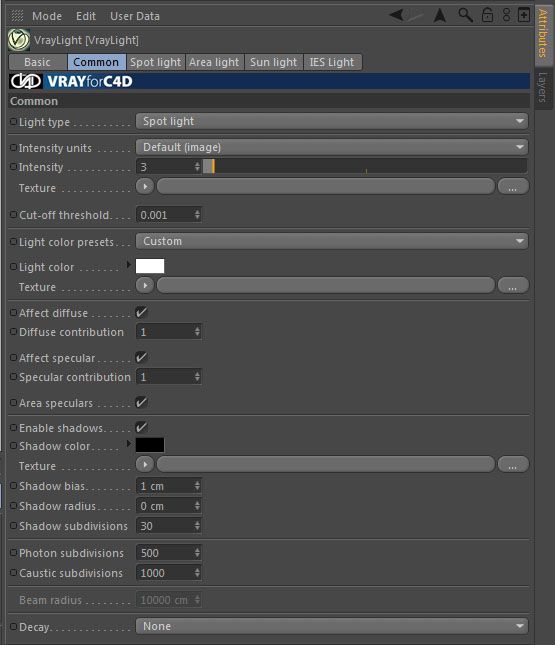Screen dimensions: 555x645
Task: Open the Decay dropdown
Action: tap(332, 626)
